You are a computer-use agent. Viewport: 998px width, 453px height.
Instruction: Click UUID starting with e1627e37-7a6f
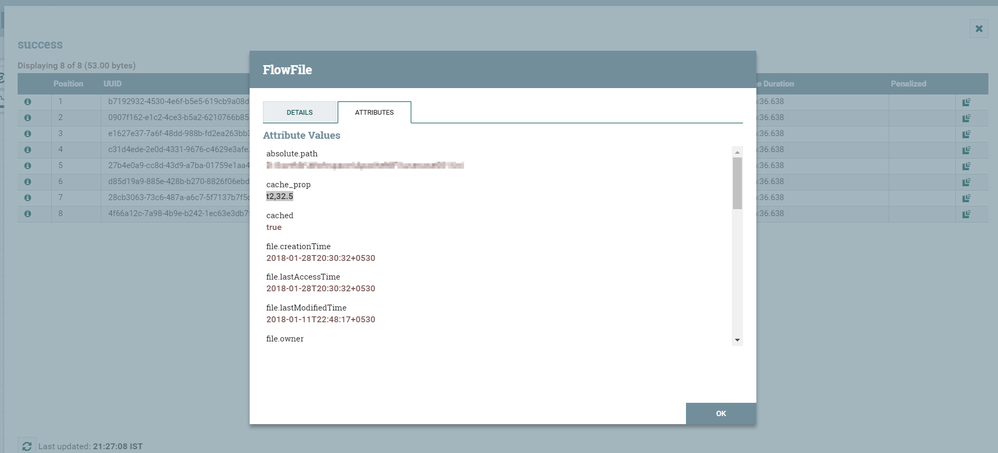tap(178, 134)
